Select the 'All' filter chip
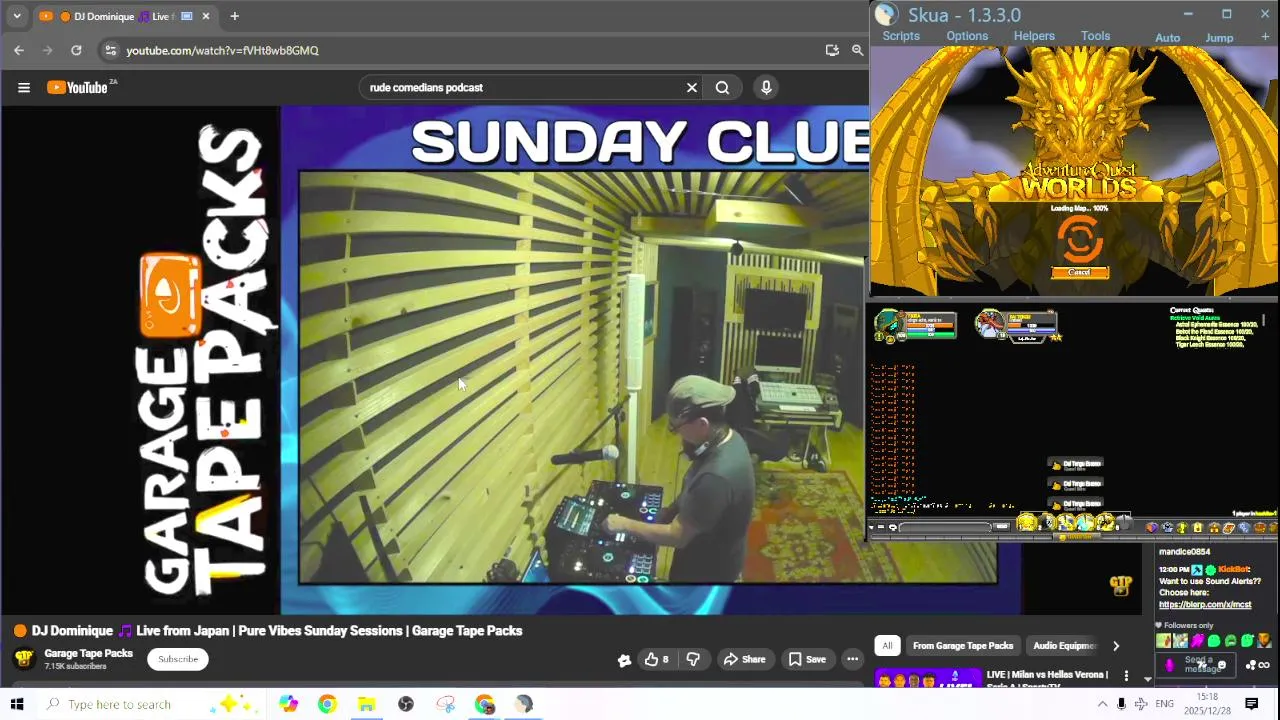 (887, 646)
